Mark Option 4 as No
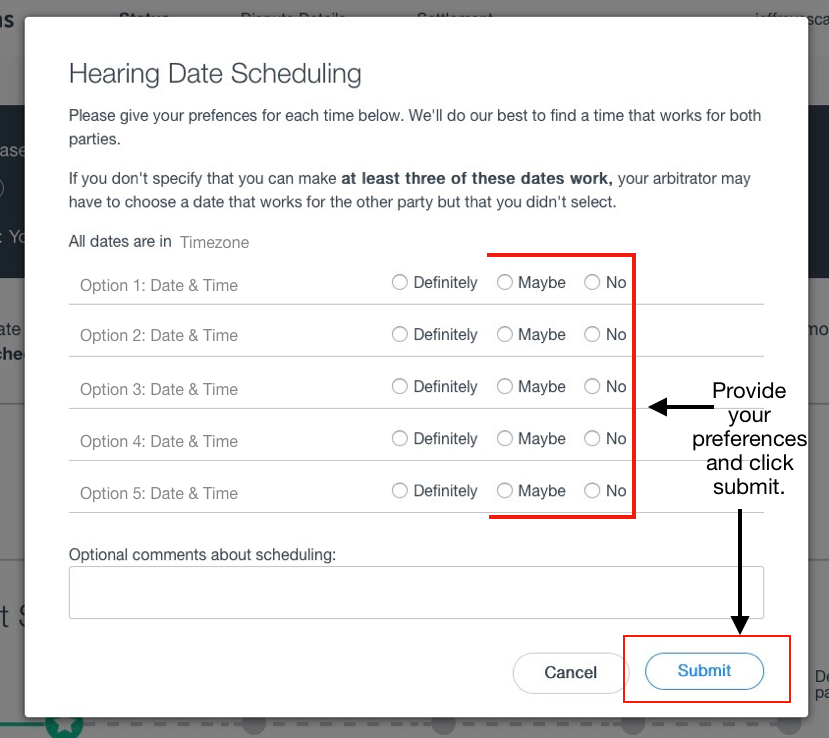Screen dimensions: 829x738 593,439
